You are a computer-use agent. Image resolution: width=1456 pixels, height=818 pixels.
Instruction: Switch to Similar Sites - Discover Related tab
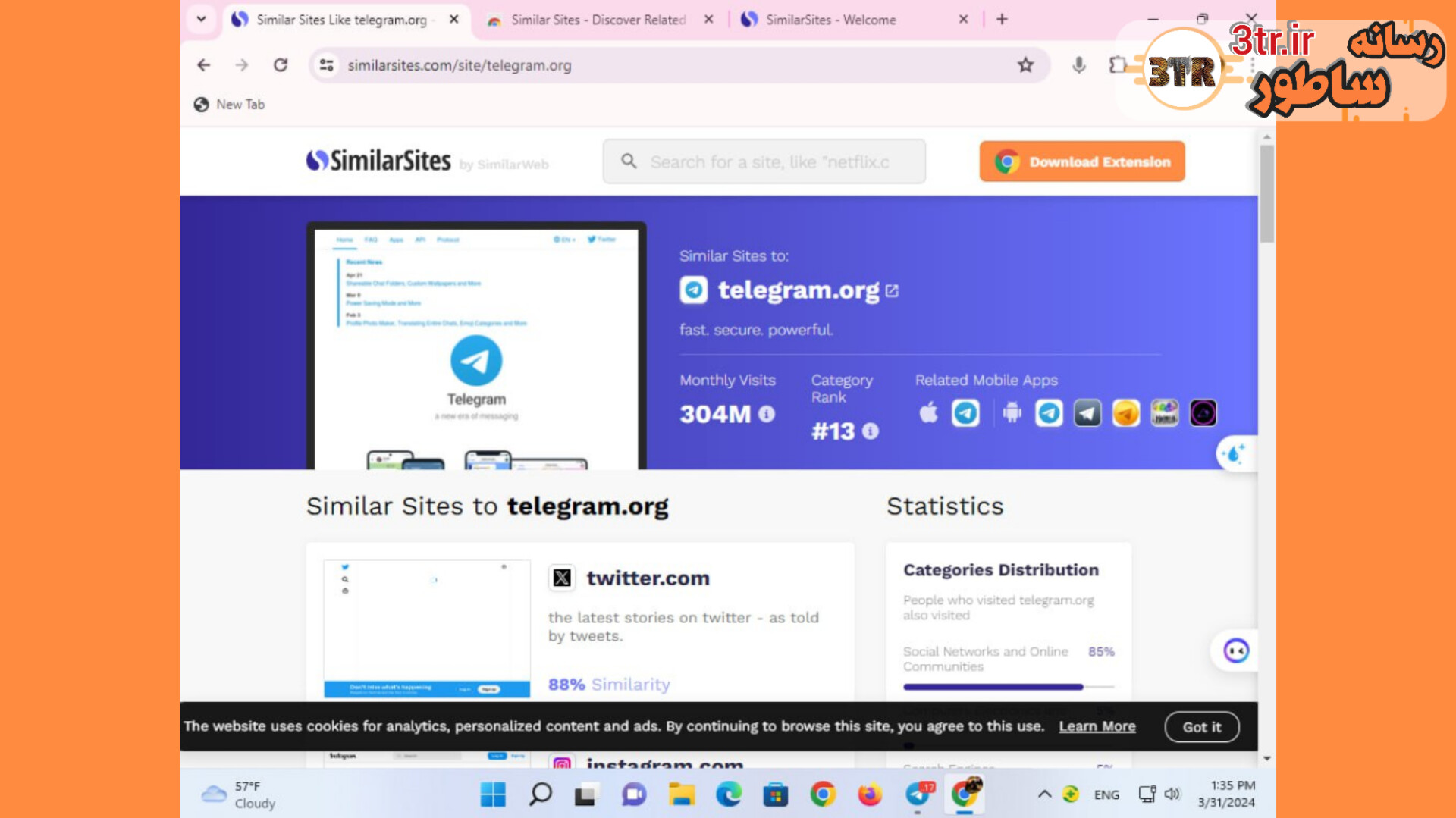point(598,20)
